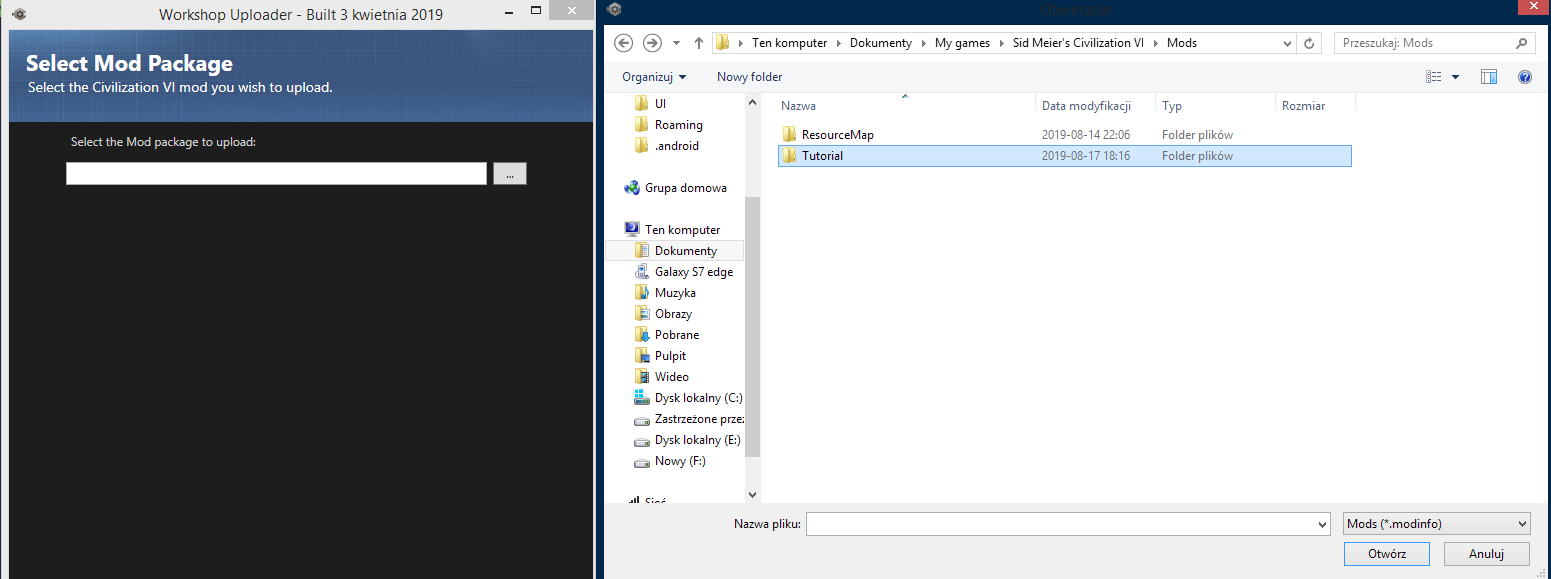Click date '2019-08-14 22:06' cell
The height and width of the screenshot is (579, 1551).
(x=1086, y=134)
